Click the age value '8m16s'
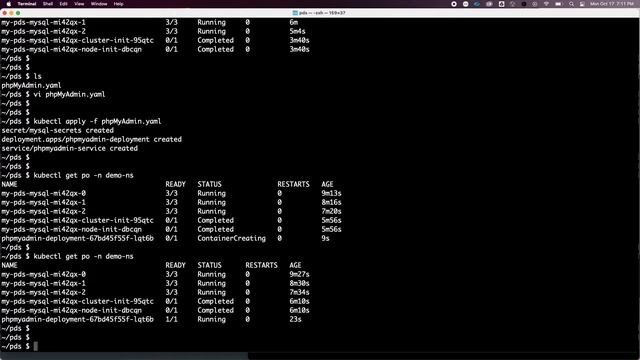Image resolution: width=640 pixels, height=360 pixels. [x=331, y=202]
